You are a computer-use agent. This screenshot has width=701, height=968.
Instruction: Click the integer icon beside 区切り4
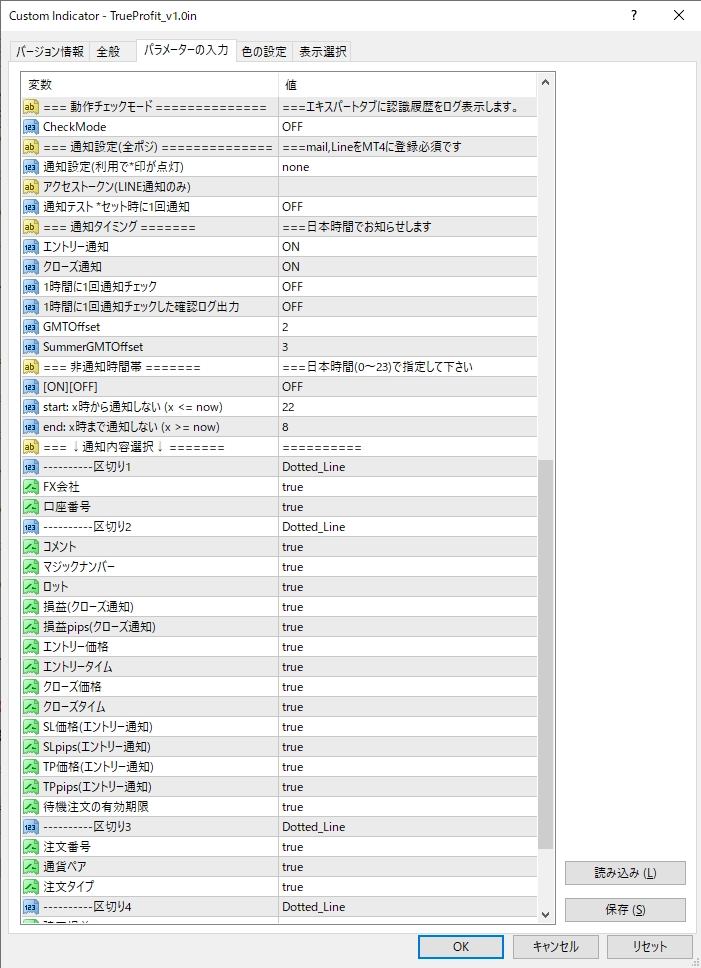pos(31,908)
